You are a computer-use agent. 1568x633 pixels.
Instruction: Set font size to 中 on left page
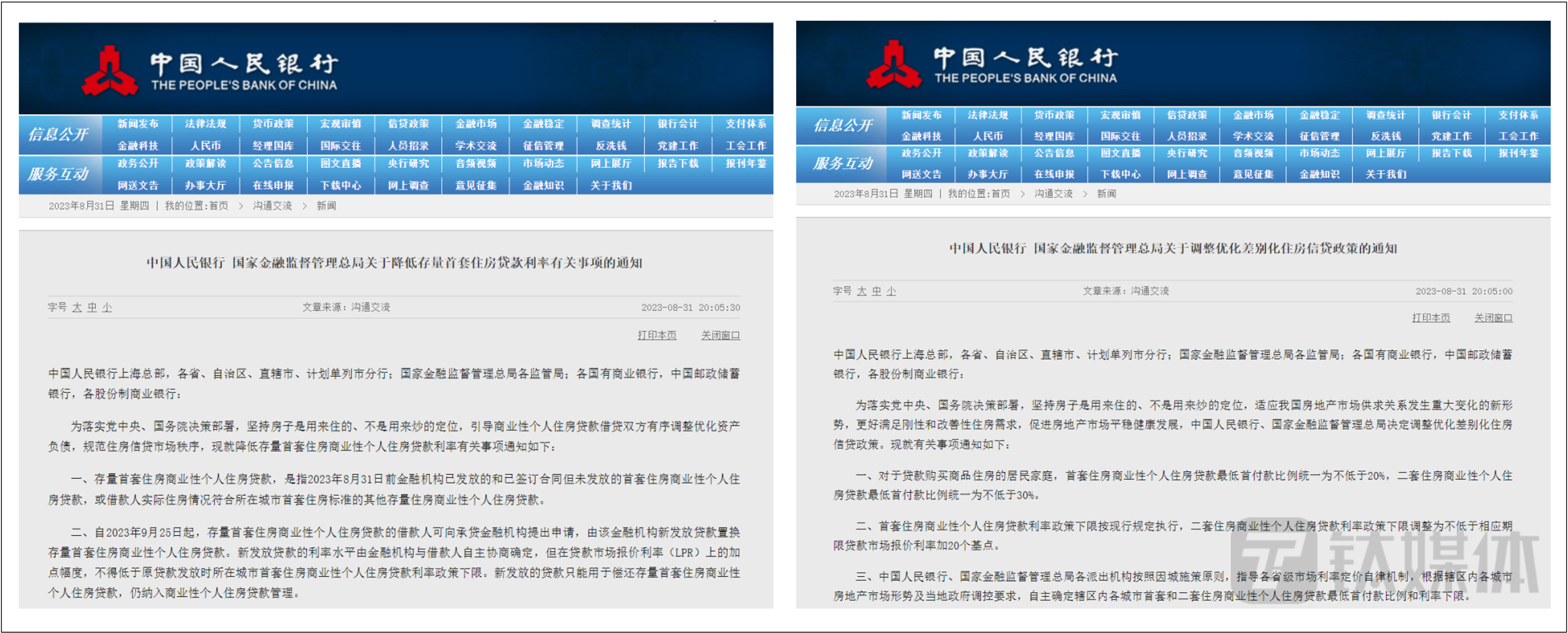coord(92,308)
